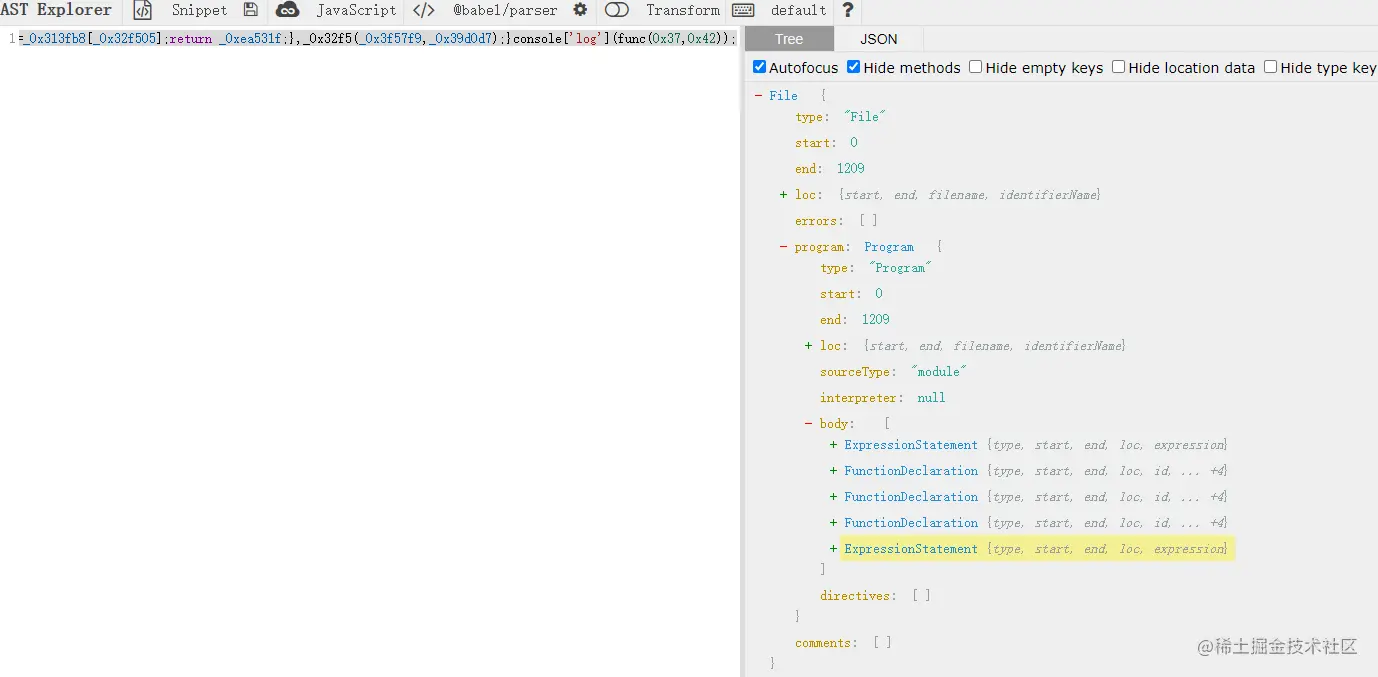
Task: Collapse the File root node
Action: coord(759,96)
